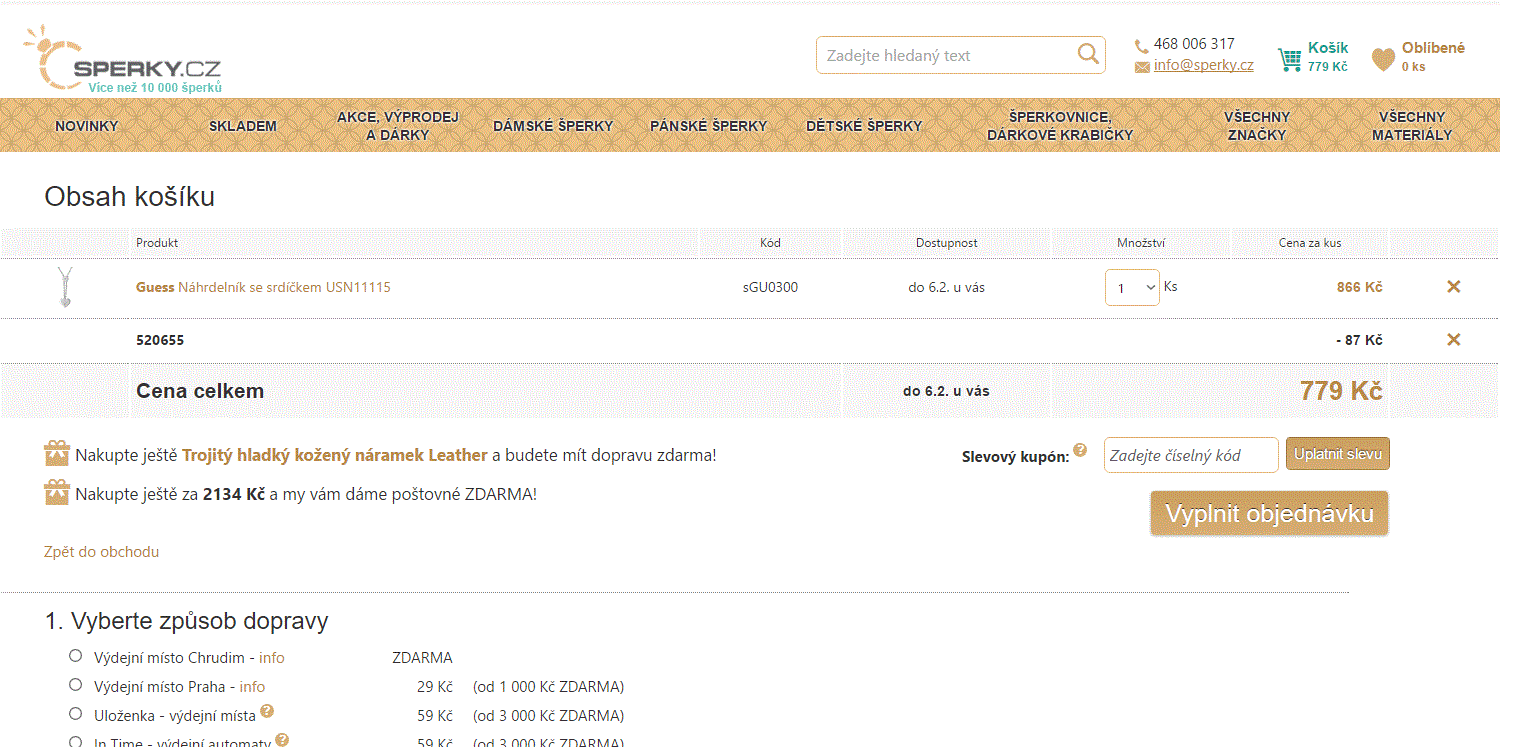Open the Všechny materiály menu
The height and width of the screenshot is (747, 1522).
(x=1412, y=126)
